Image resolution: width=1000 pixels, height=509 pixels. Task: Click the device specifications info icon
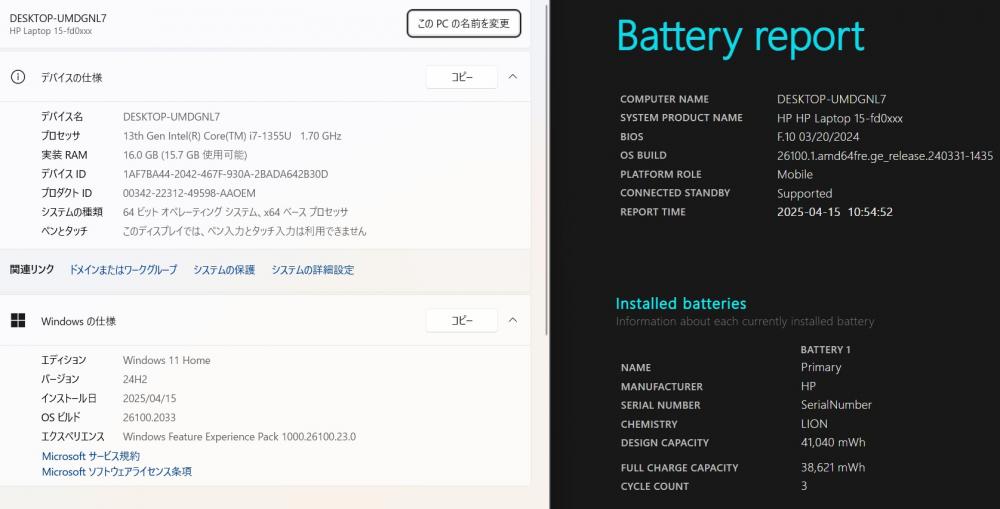click(x=18, y=77)
